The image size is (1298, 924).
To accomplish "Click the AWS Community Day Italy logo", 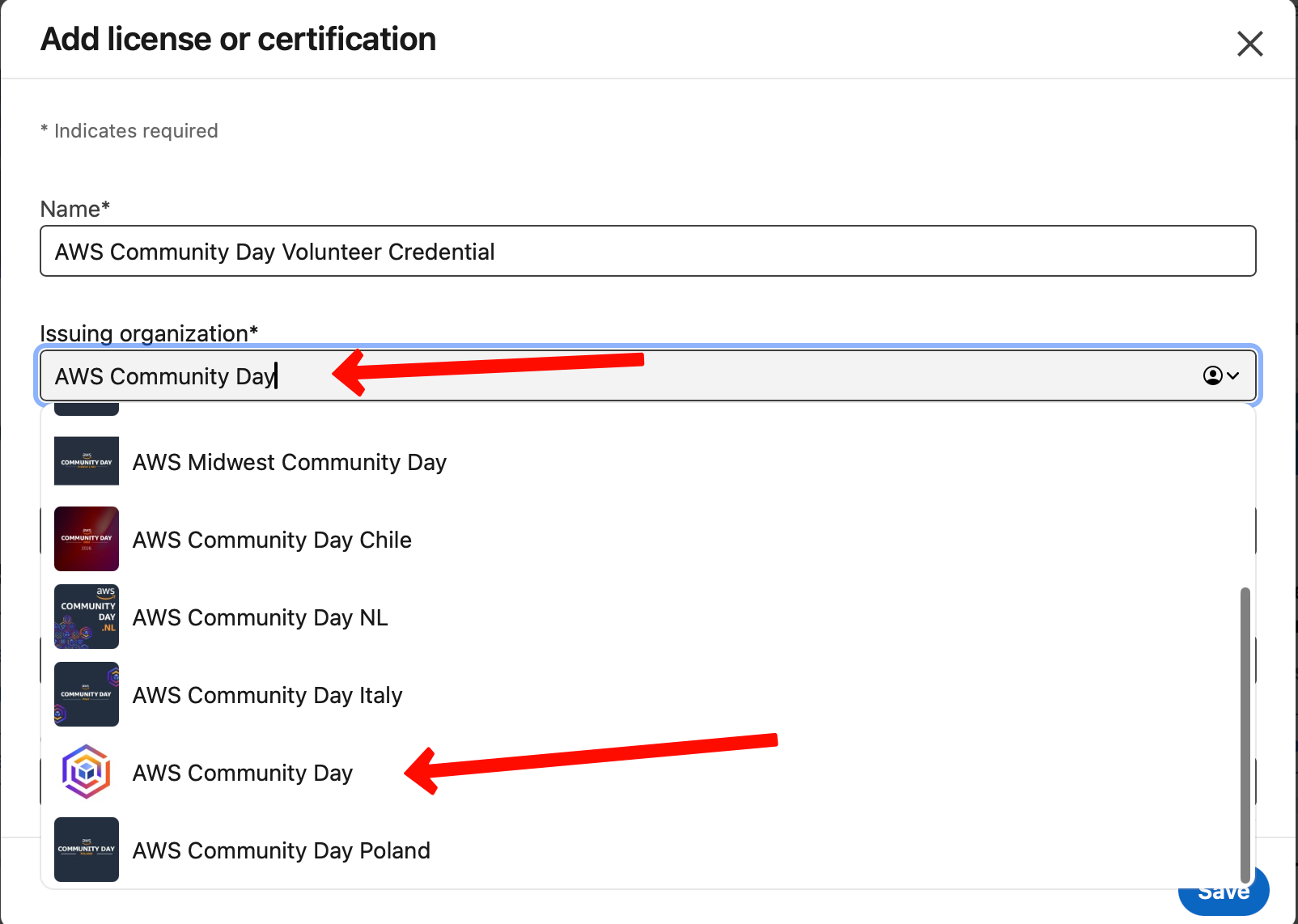I will (87, 694).
